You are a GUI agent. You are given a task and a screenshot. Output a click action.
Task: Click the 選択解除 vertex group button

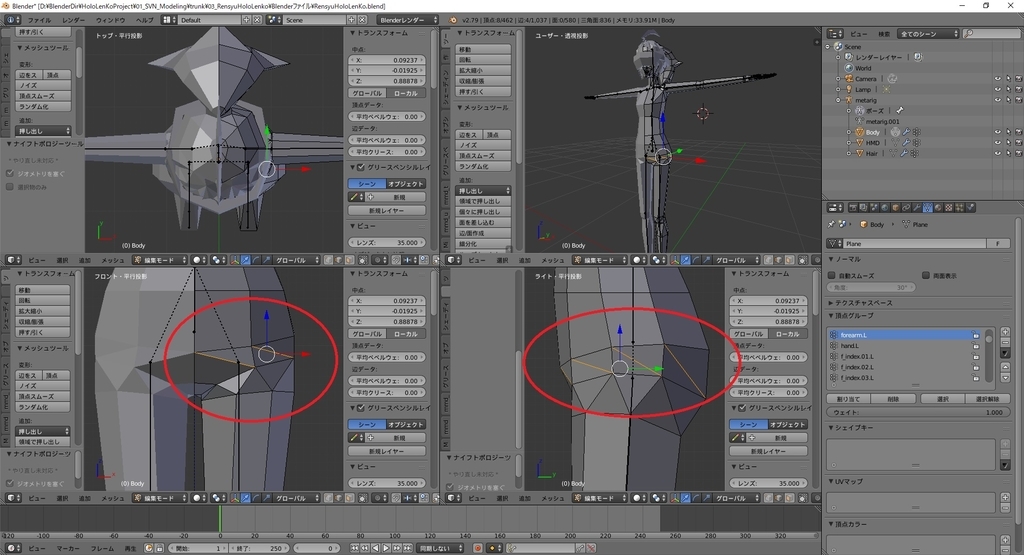pos(987,399)
